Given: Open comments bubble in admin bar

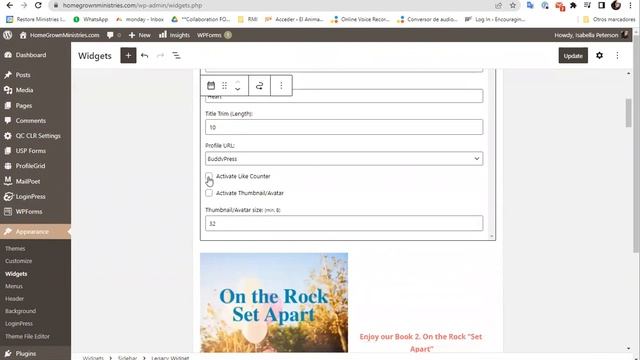Looking at the screenshot, I should point(113,35).
